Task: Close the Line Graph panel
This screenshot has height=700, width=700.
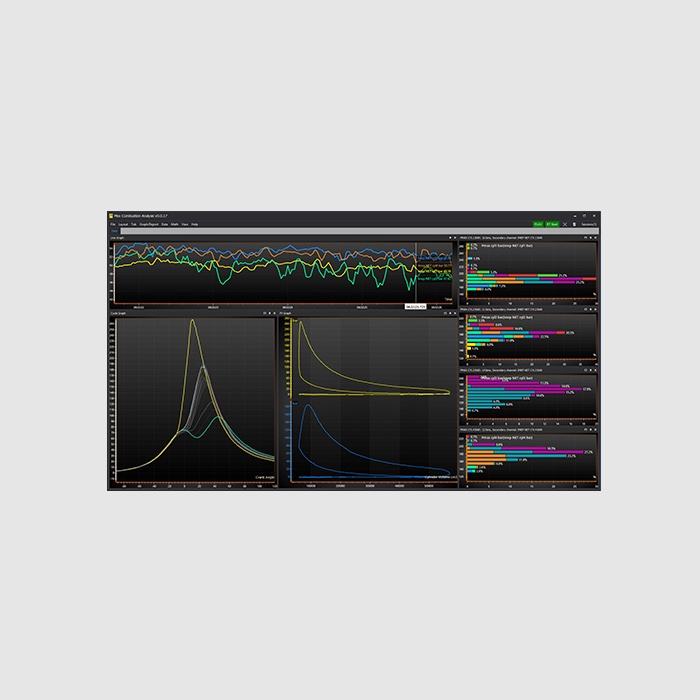Action: 455,238
